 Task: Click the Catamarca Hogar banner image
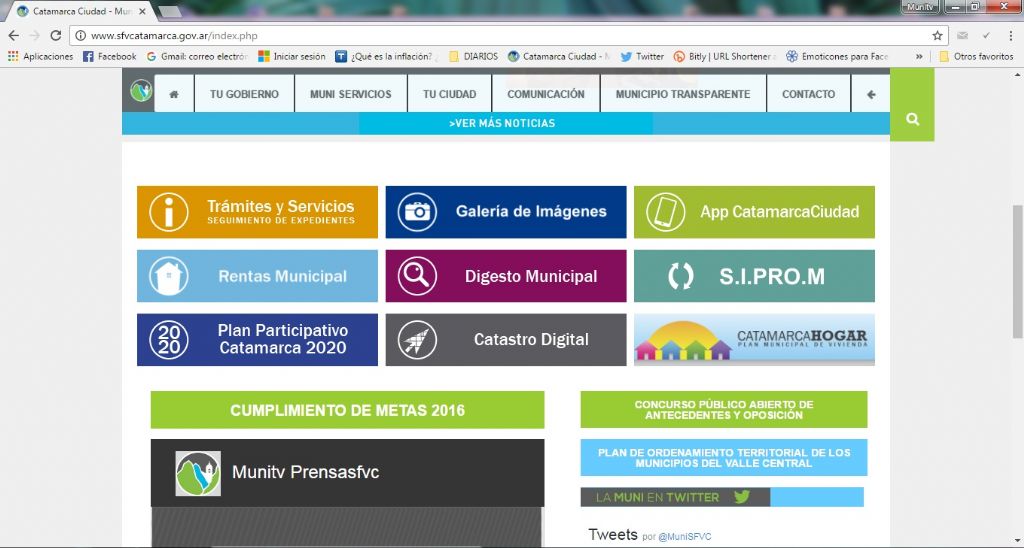coord(754,340)
